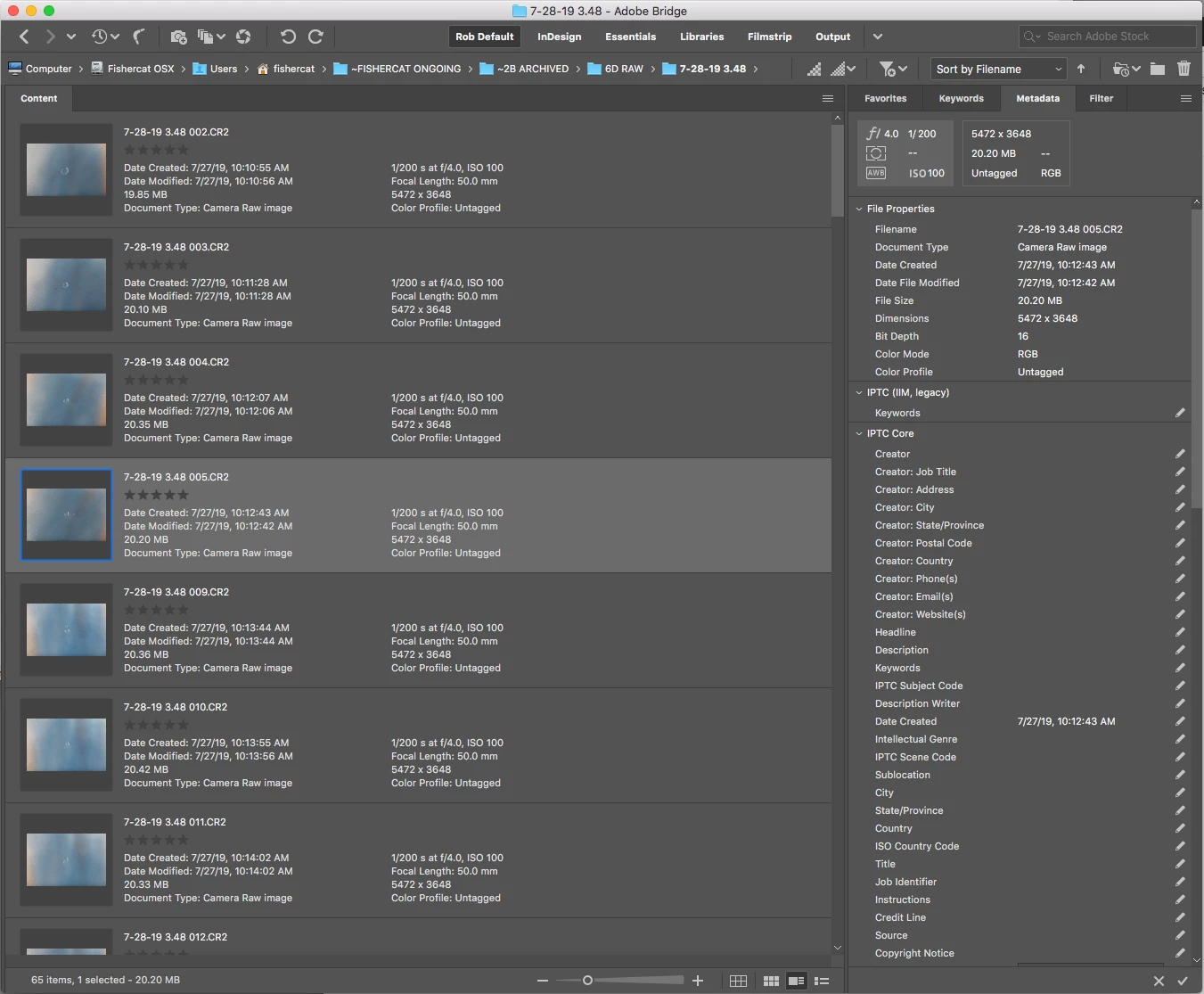Collapse the IPTC (IIM, legacy) section
1204x994 pixels.
coord(859,392)
